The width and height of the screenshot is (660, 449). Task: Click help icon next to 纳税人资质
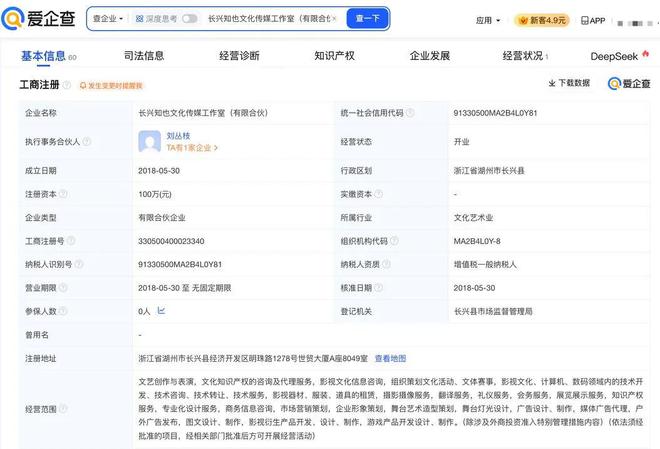[x=386, y=264]
